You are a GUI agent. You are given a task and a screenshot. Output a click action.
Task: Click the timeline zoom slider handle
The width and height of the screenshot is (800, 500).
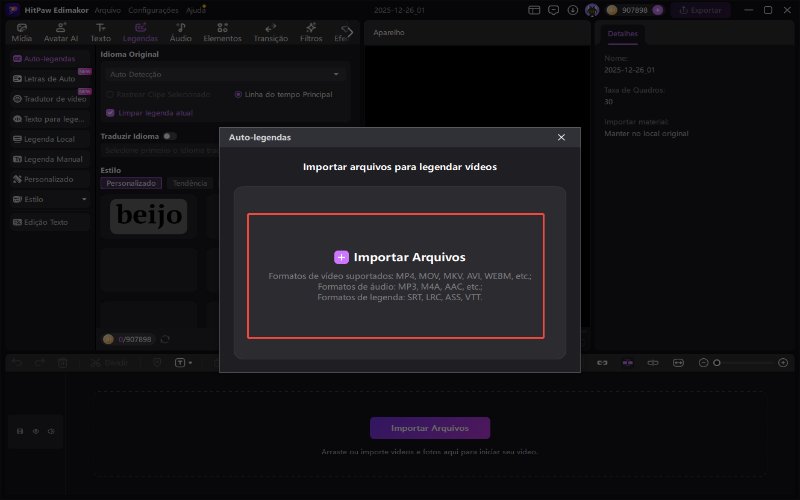click(716, 363)
